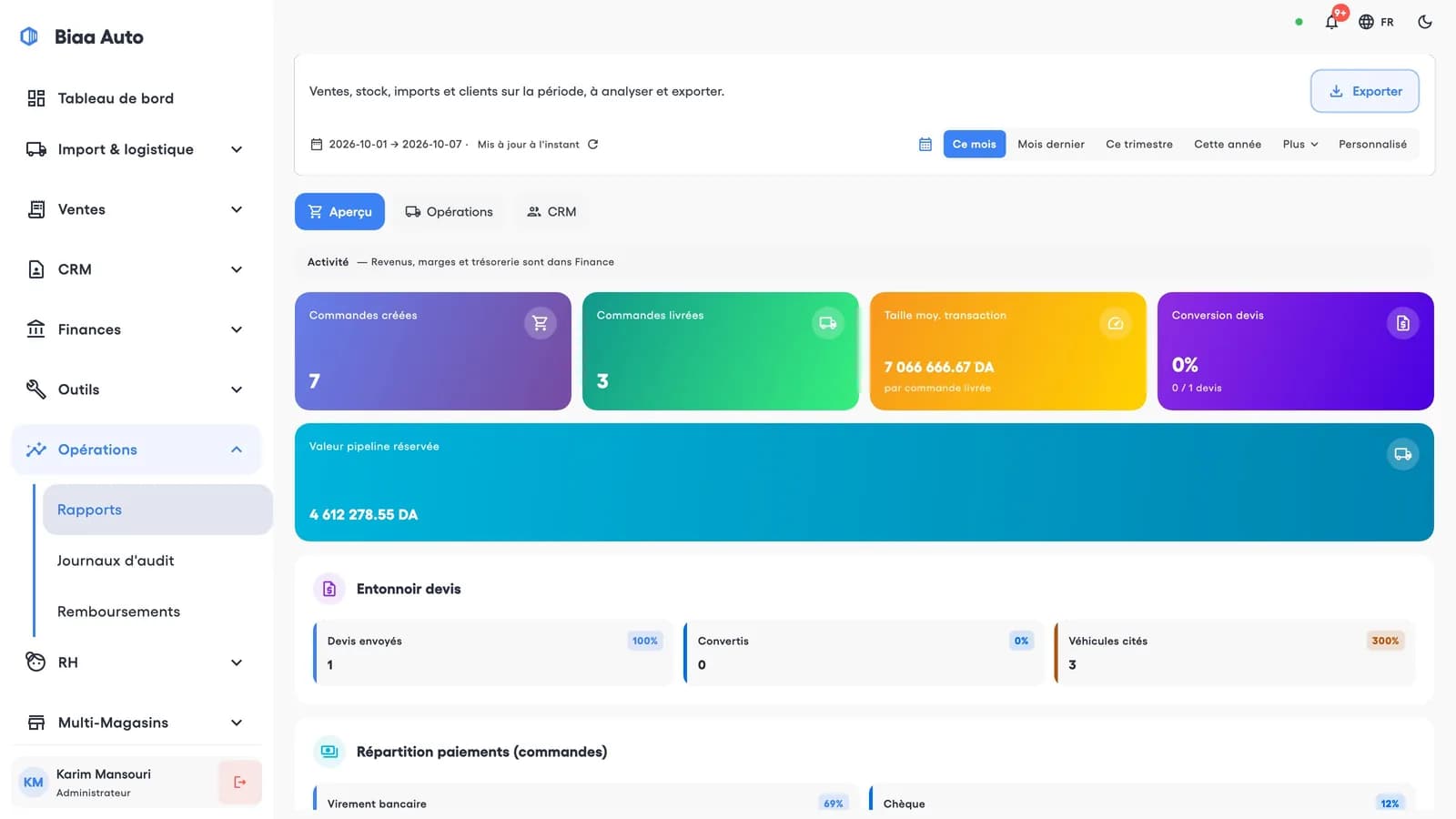Open Journaux d'audit sidebar item
The height and width of the screenshot is (819, 1456).
point(116,561)
